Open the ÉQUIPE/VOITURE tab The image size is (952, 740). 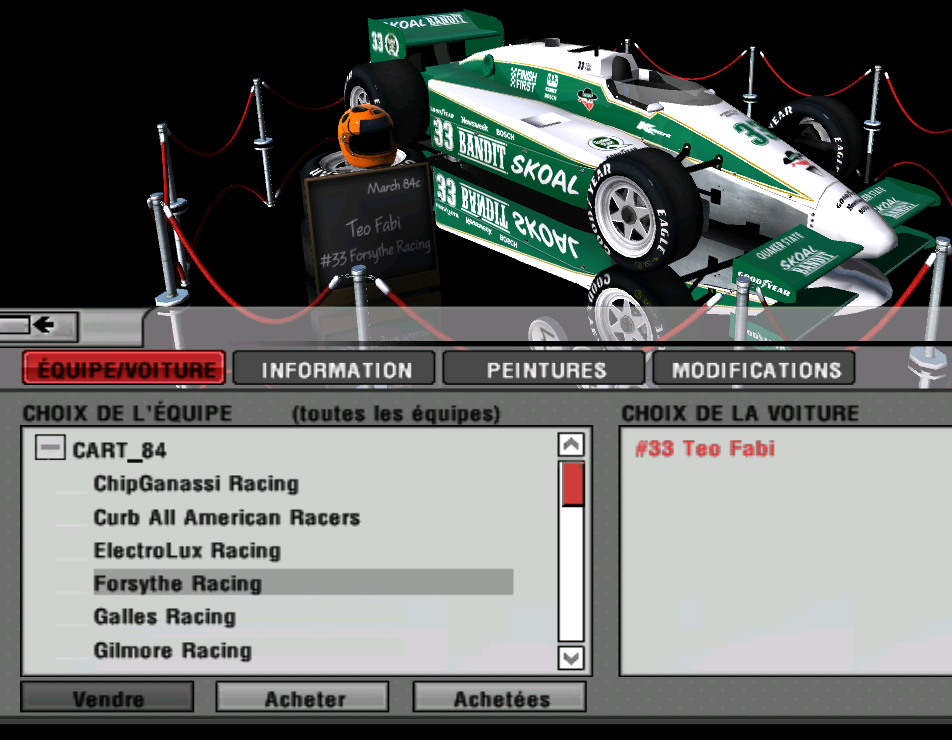pos(124,368)
